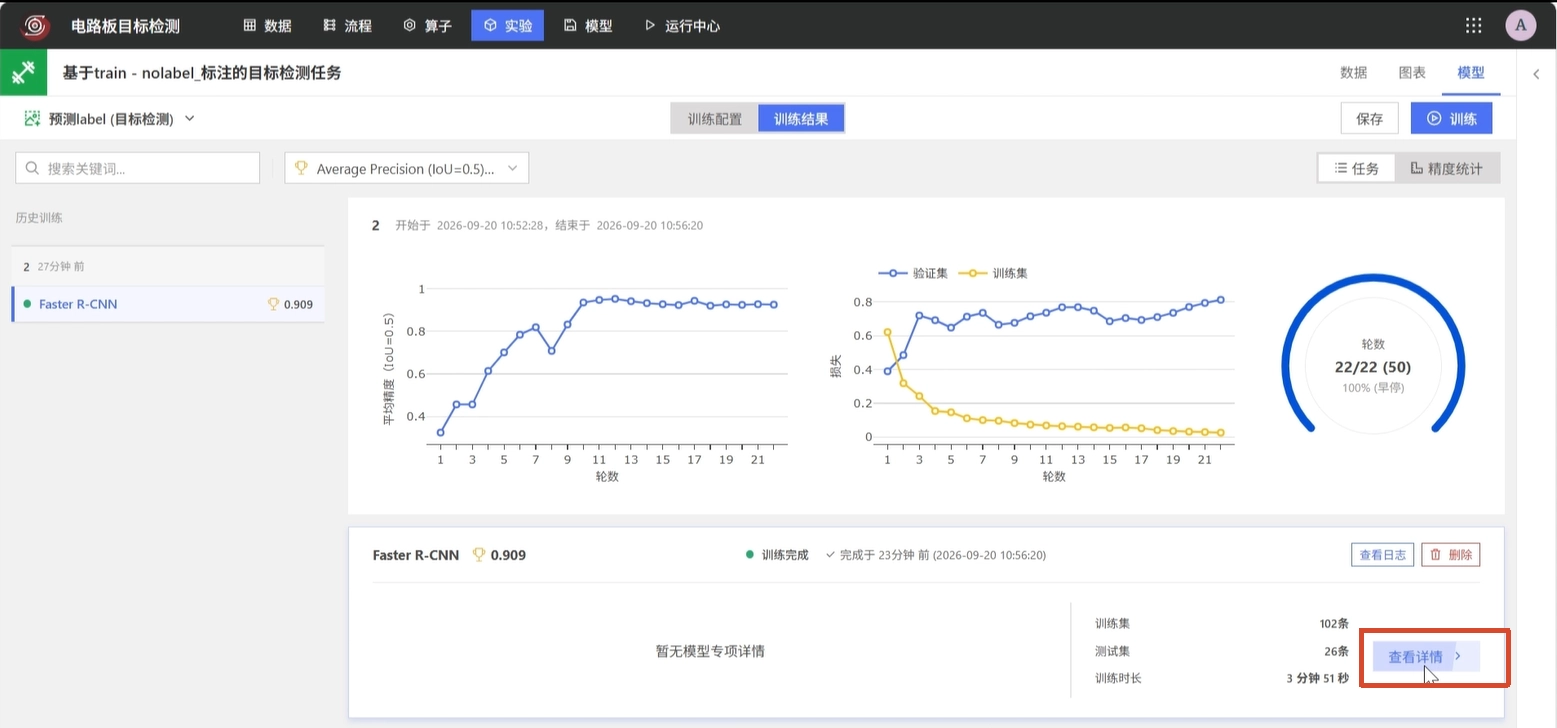1557x728 pixels.
Task: Expand the 预测label (目标检测) dropdown
Action: click(110, 119)
